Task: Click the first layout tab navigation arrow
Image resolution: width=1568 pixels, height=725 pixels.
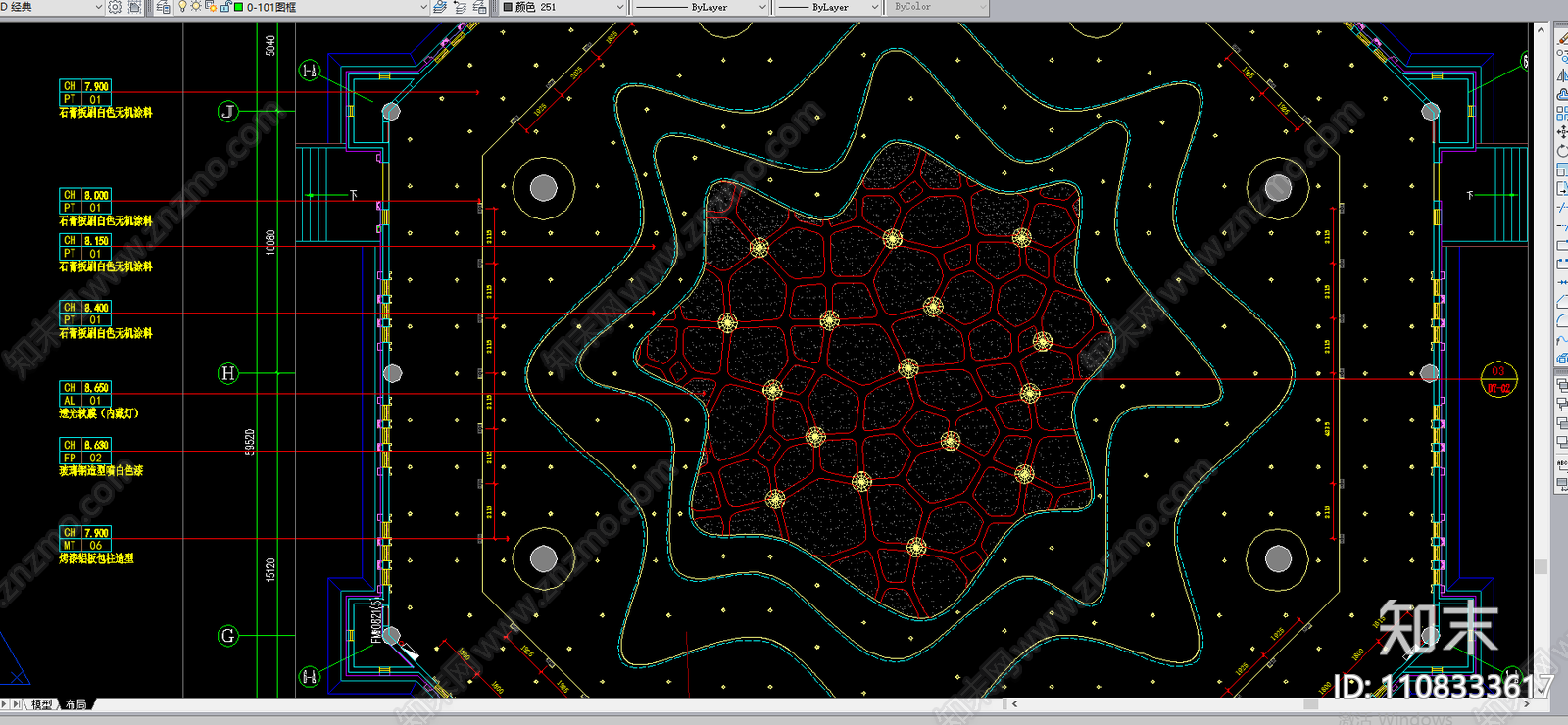Action: coord(5,704)
